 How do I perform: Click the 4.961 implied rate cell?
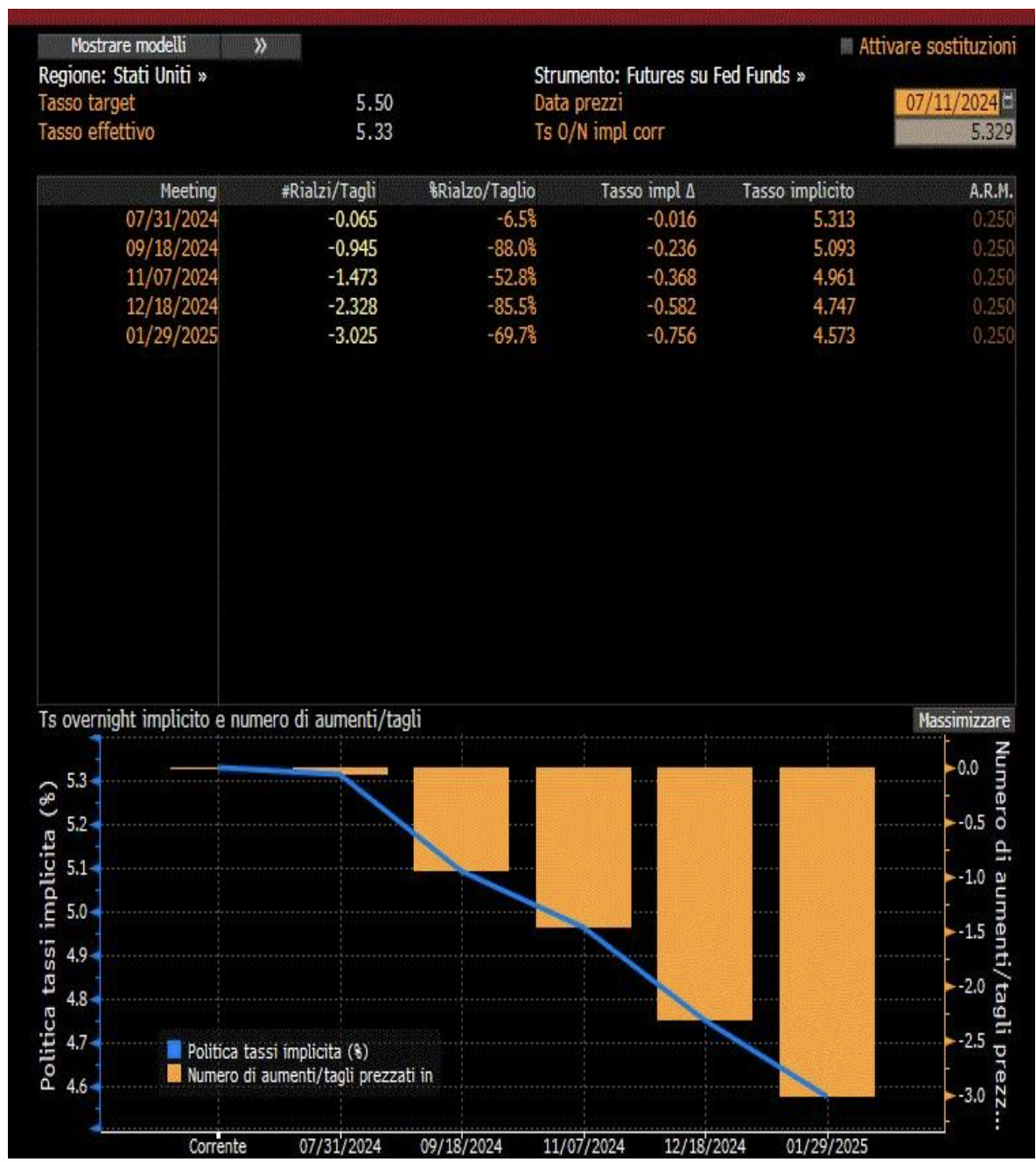pos(834,277)
